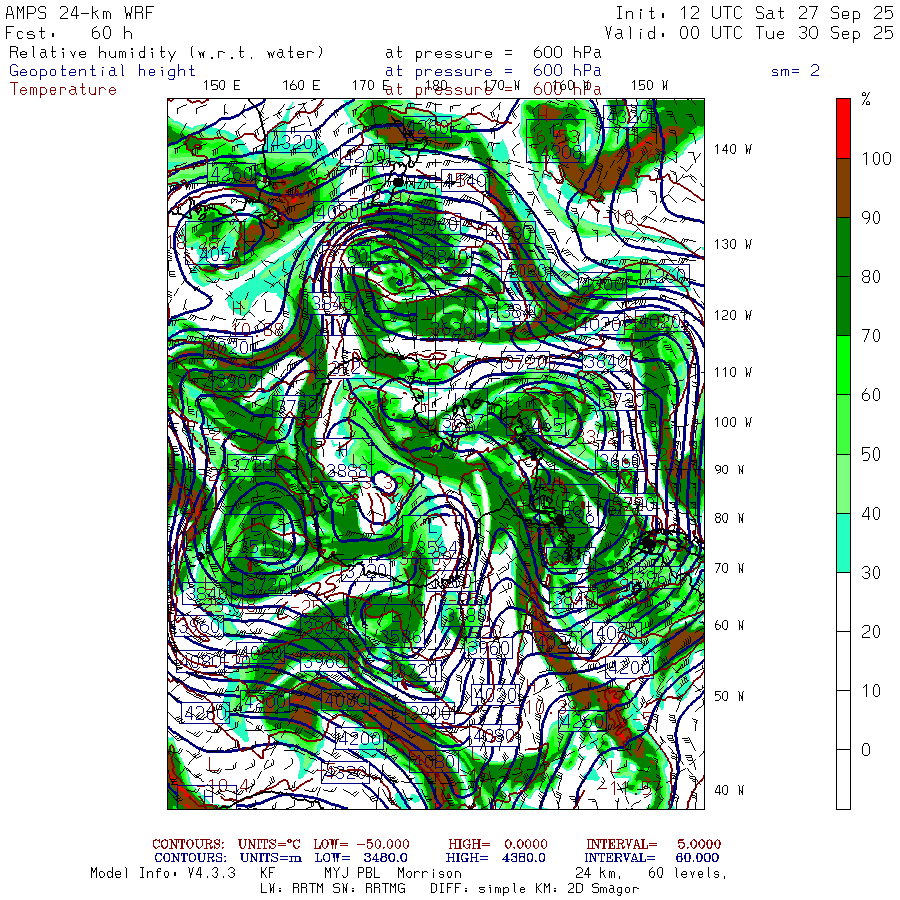This screenshot has height=900, width=900.
Task: Click the colorbar '100' tick label
Action: tap(876, 159)
